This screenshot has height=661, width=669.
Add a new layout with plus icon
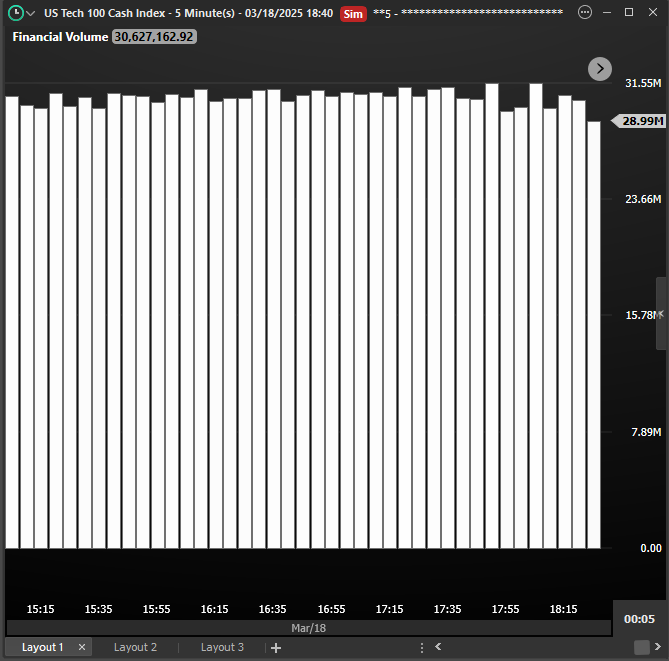click(276, 647)
